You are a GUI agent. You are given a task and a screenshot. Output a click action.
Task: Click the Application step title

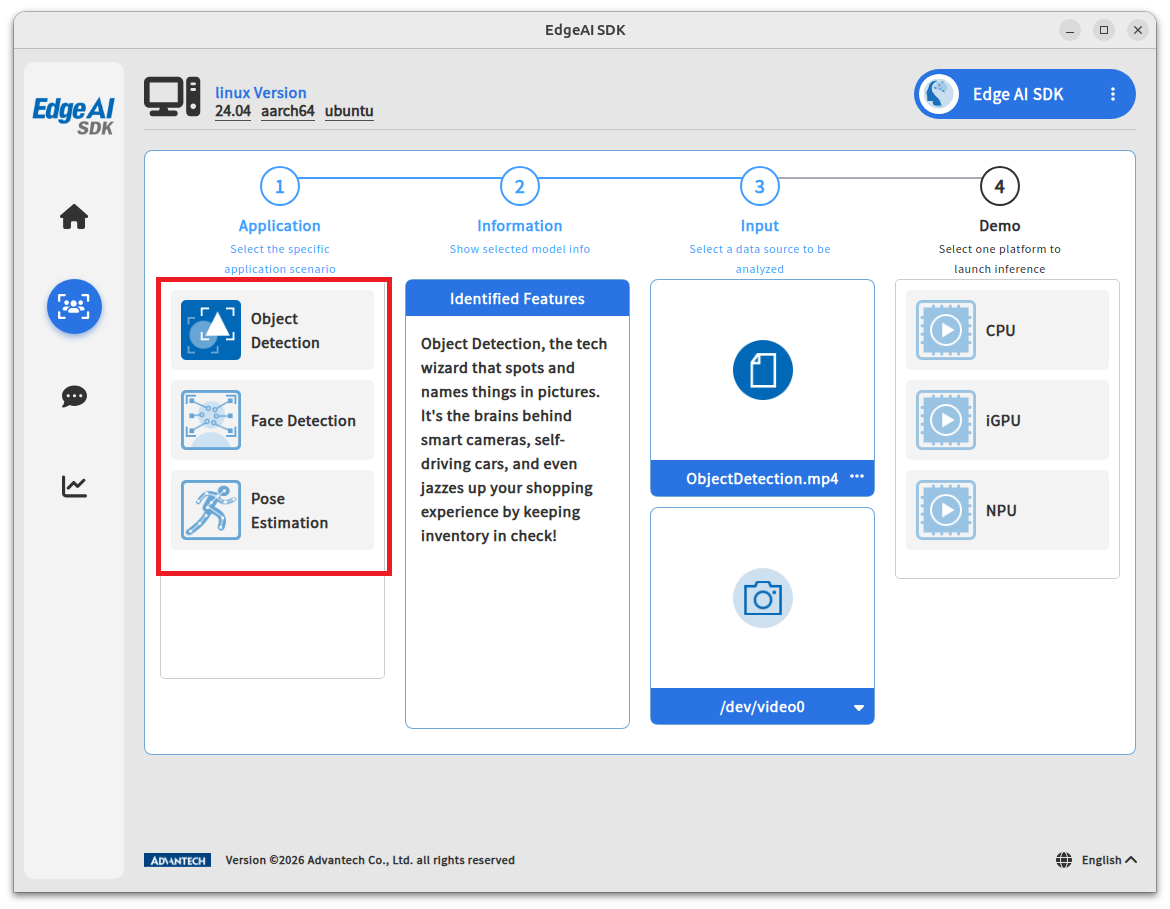click(280, 226)
